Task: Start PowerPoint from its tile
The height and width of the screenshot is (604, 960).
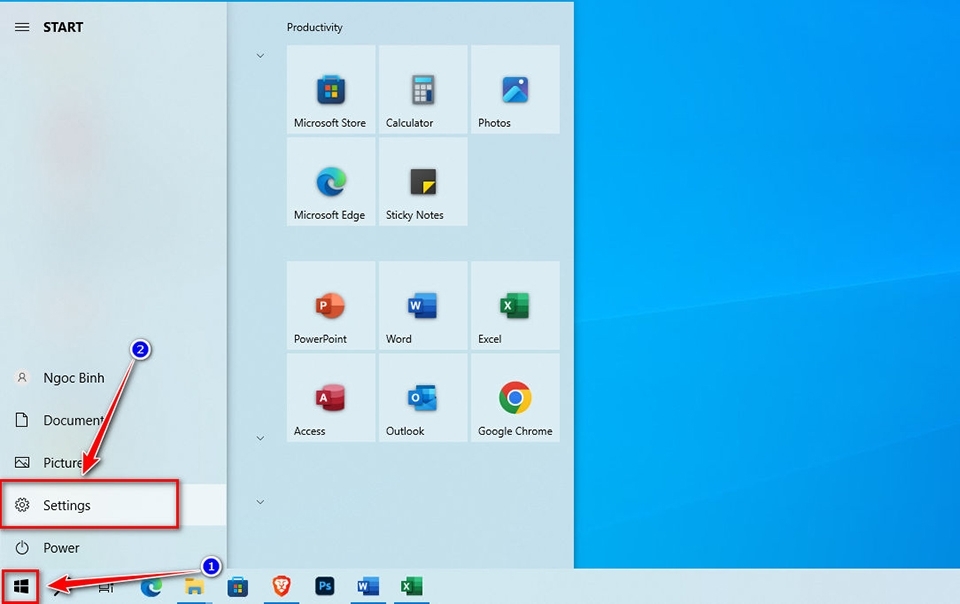Action: 331,306
